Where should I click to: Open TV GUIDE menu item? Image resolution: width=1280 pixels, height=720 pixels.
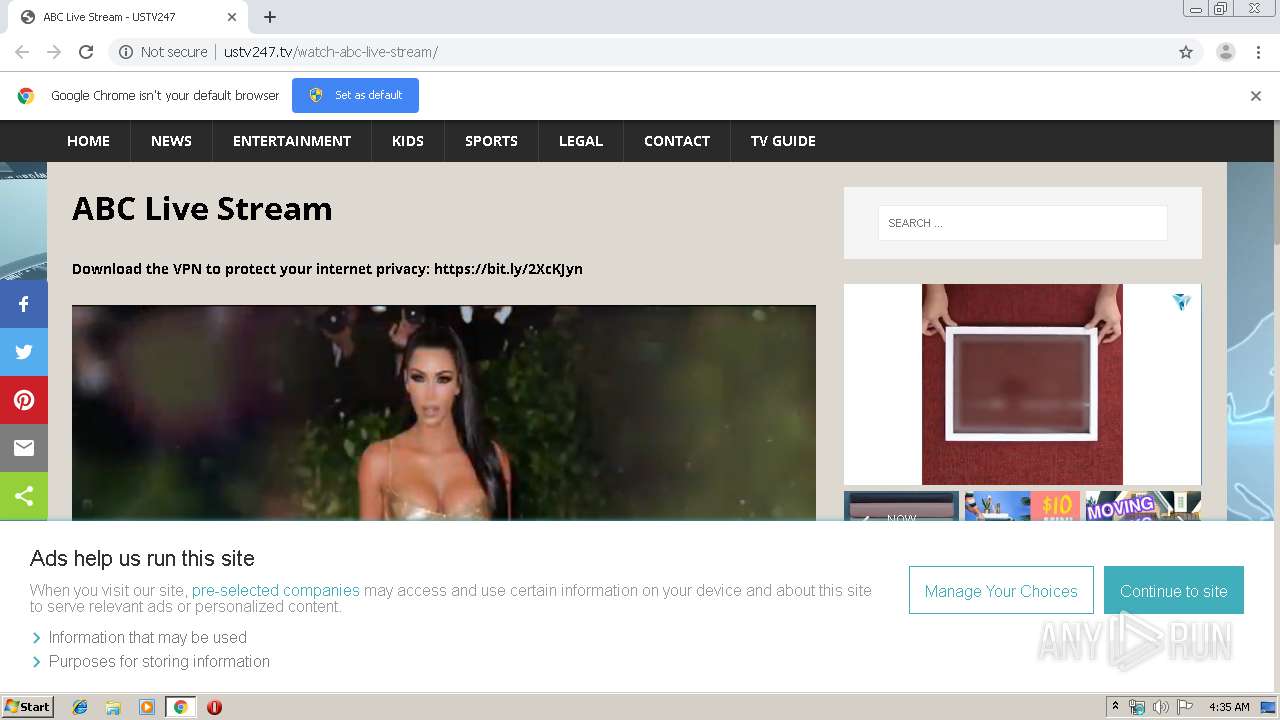tap(783, 141)
